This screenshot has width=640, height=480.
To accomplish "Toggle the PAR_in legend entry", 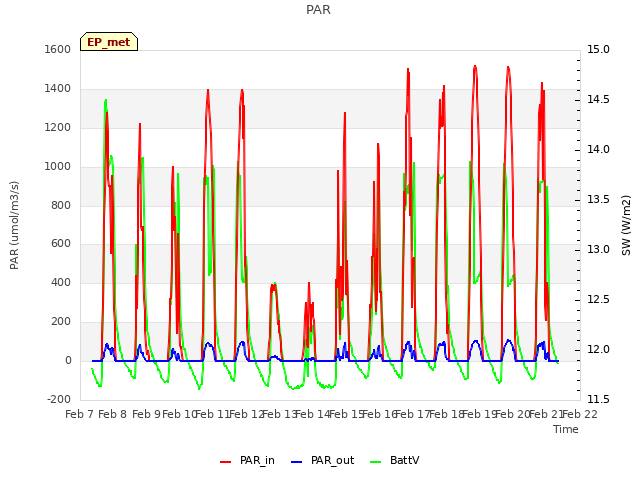I will tap(247, 460).
